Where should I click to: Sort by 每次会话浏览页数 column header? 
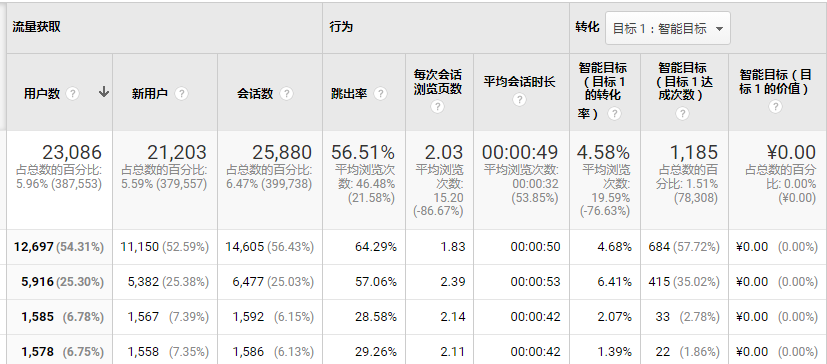438,82
